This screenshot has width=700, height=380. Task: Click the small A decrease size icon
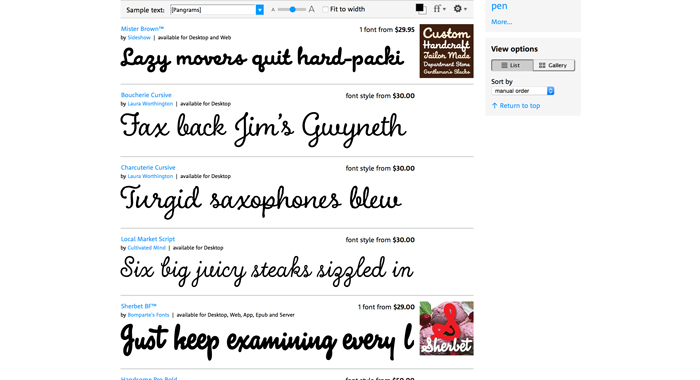(x=273, y=9)
